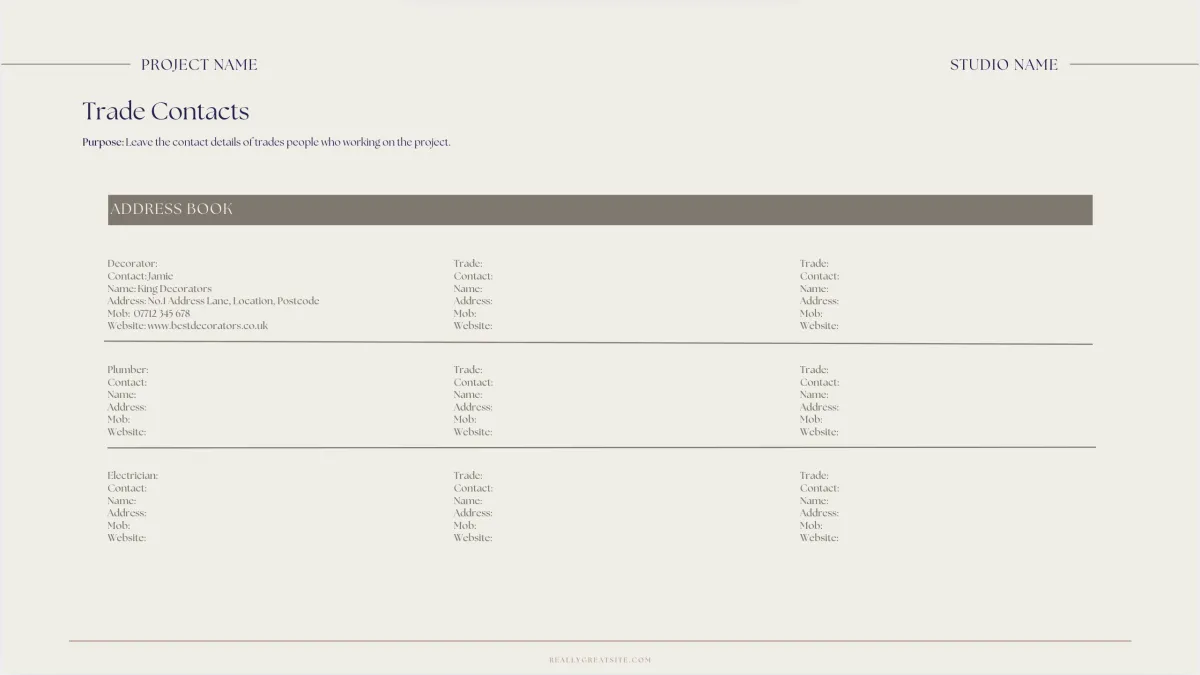This screenshot has height=675, width=1200.
Task: Click the STUDIO NAME header text
Action: click(1003, 64)
